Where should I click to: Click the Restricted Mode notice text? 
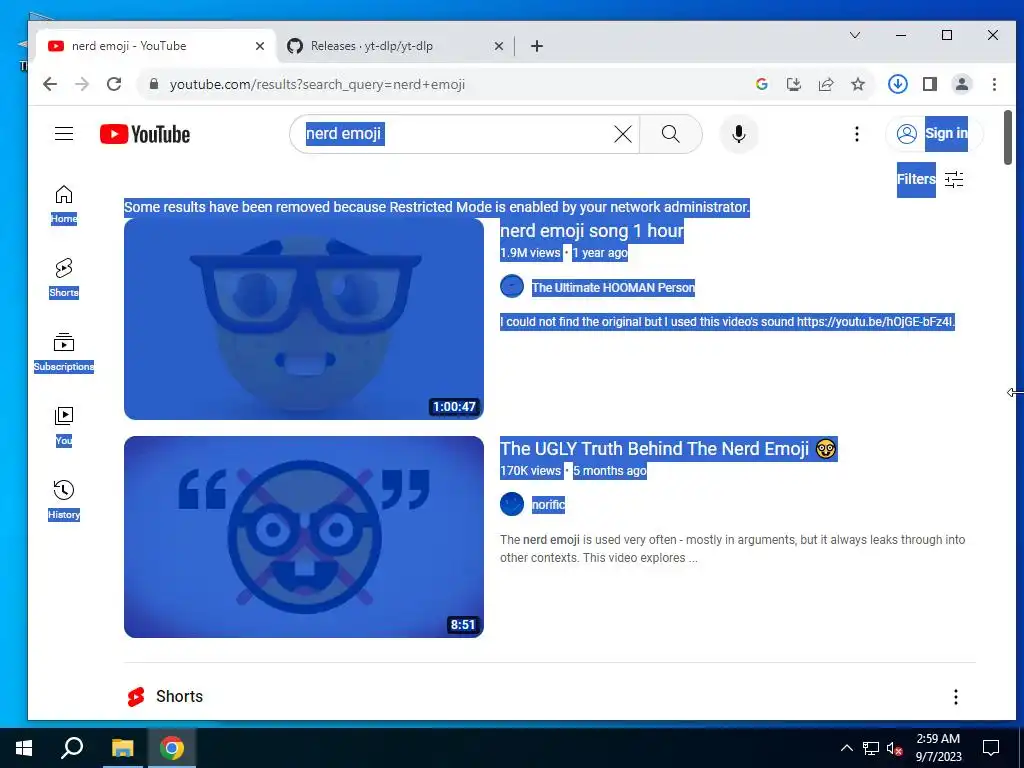pyautogui.click(x=437, y=207)
